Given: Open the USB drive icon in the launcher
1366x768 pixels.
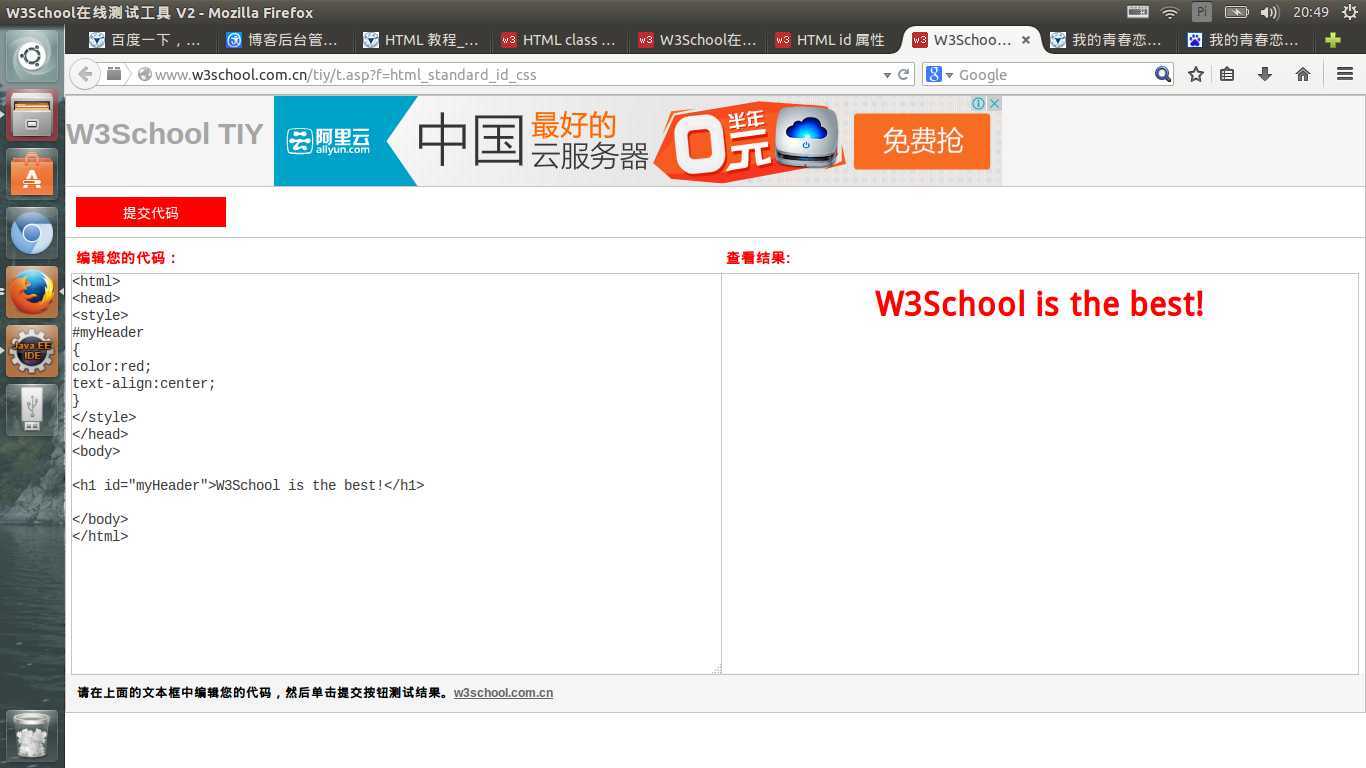Looking at the screenshot, I should click(32, 410).
